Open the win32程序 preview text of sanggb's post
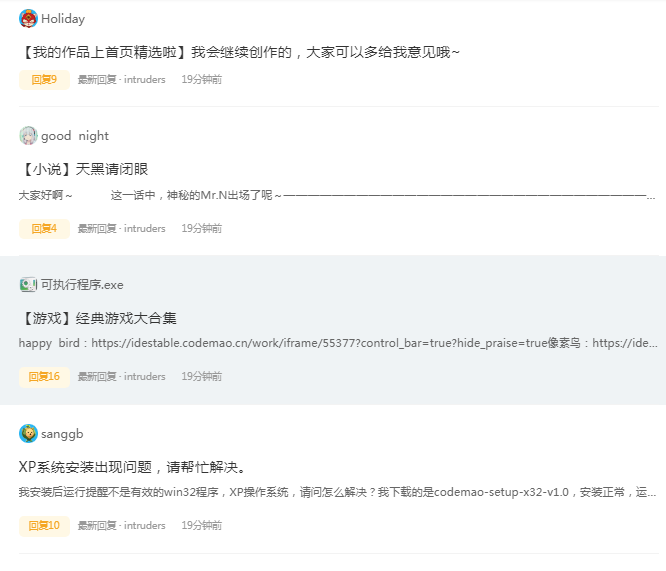Screen dimensions: 666x571 tap(338, 492)
